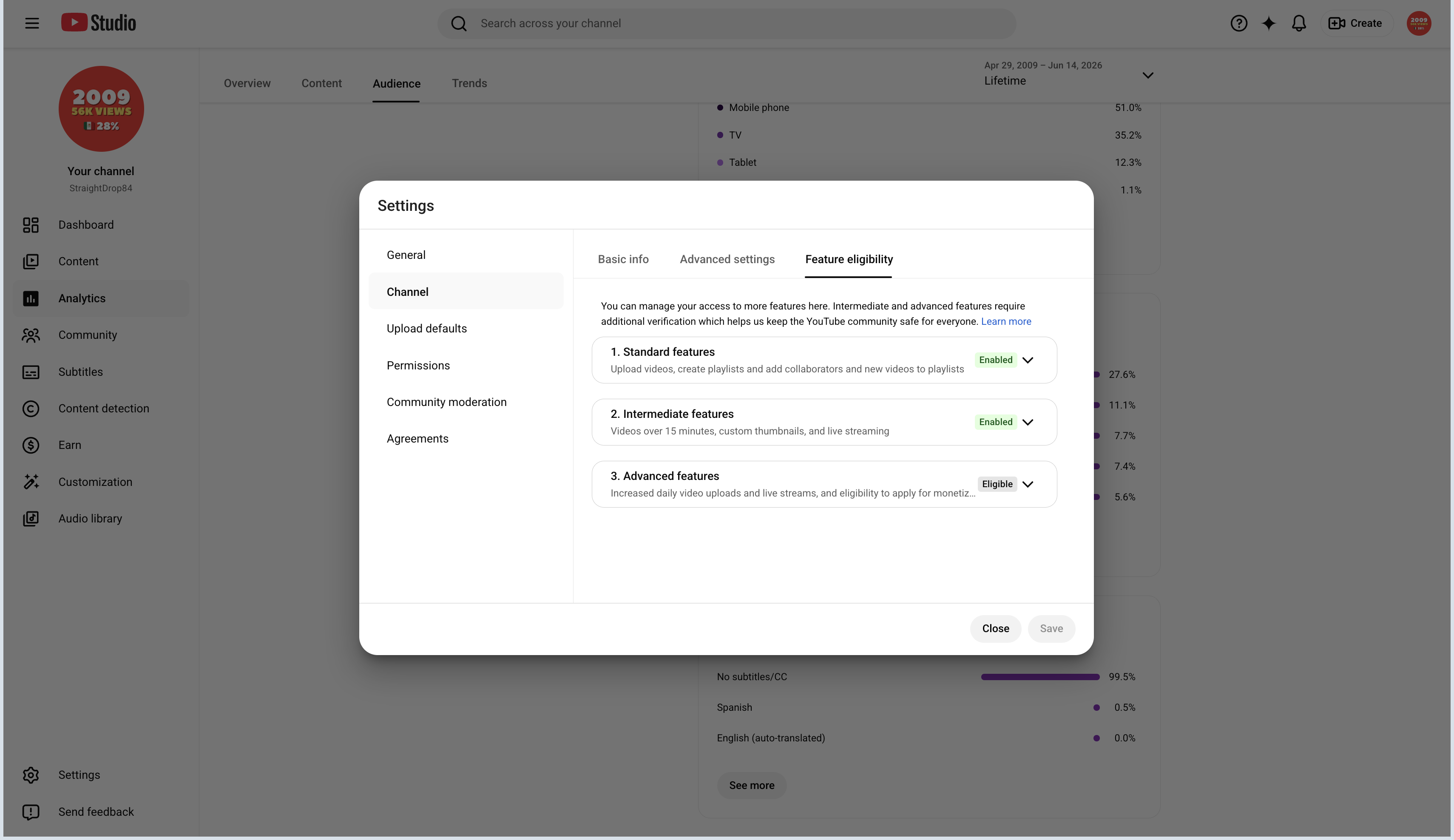This screenshot has width=1454, height=840.
Task: Expand the Standard features row
Action: click(824, 360)
